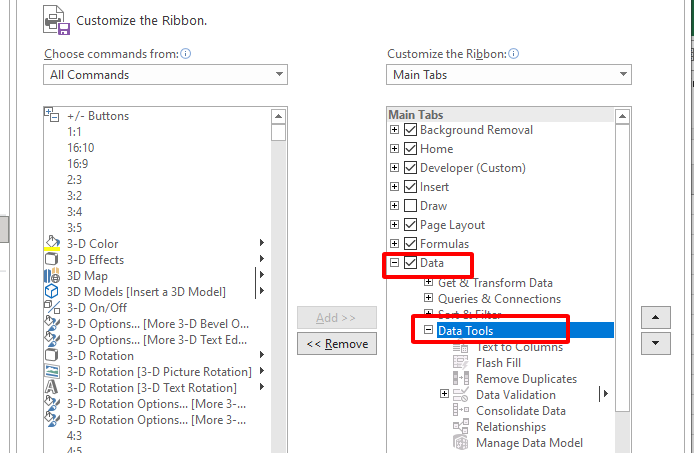This screenshot has height=453, width=694.
Task: Select the 4:3 command
Action: [74, 436]
